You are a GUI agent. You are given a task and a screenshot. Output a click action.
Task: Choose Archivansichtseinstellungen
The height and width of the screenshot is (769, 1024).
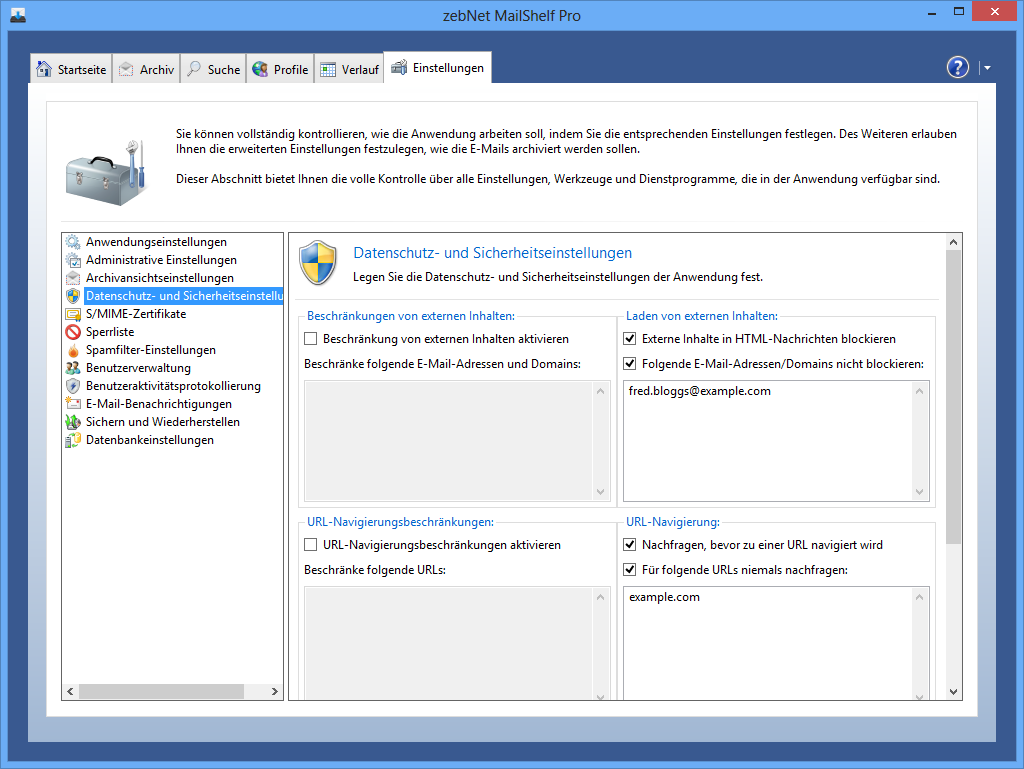click(x=159, y=278)
